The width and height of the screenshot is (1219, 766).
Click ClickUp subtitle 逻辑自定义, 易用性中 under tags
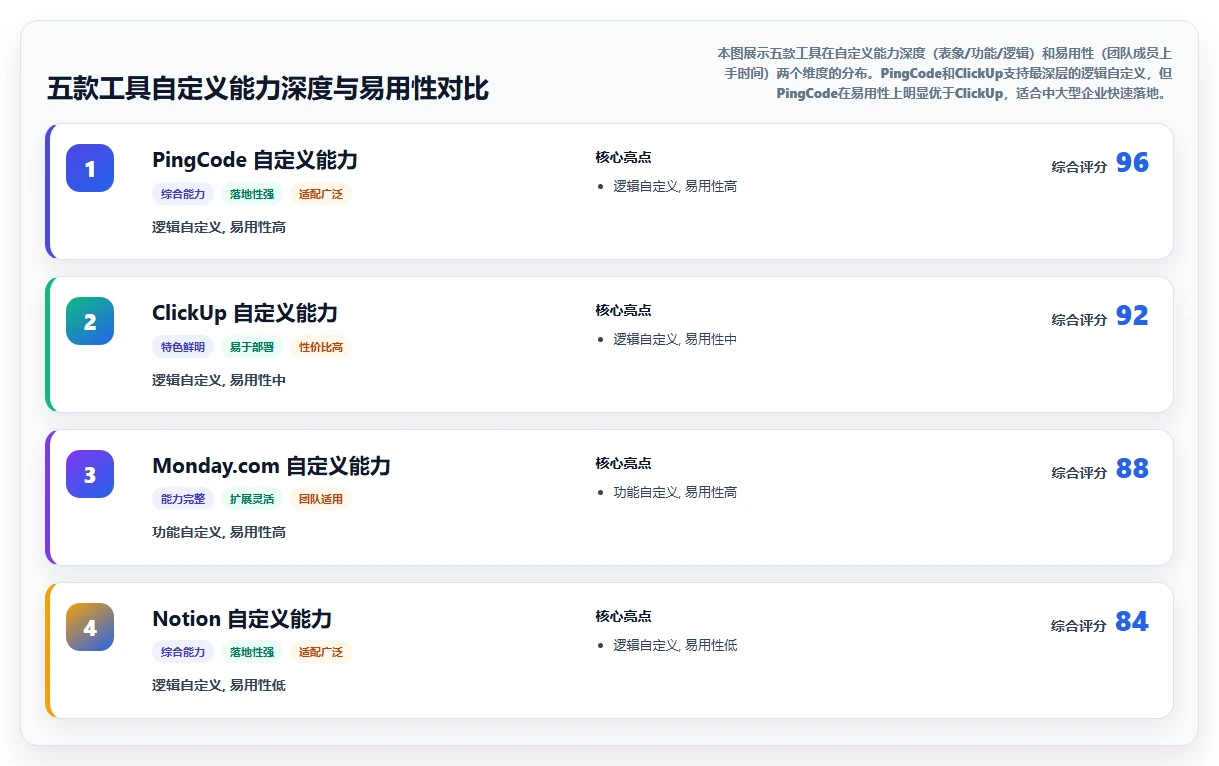[219, 381]
